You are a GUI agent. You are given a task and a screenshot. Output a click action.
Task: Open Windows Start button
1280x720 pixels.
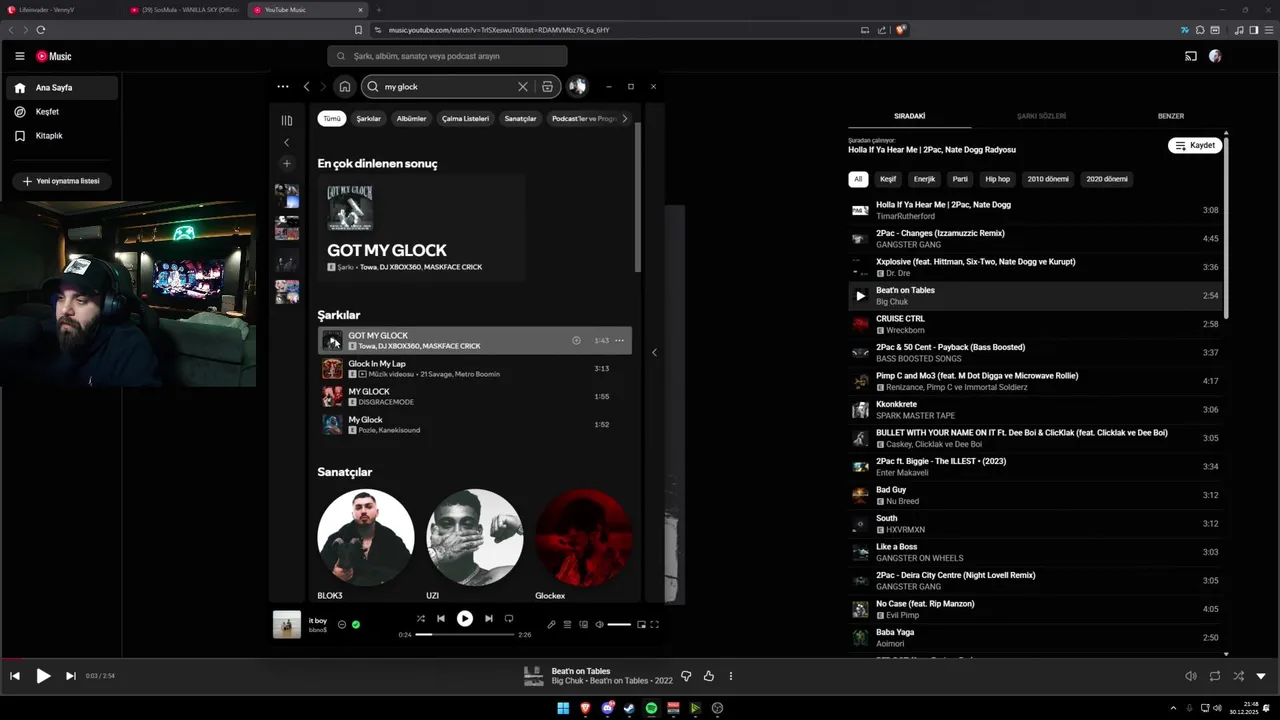pos(563,708)
